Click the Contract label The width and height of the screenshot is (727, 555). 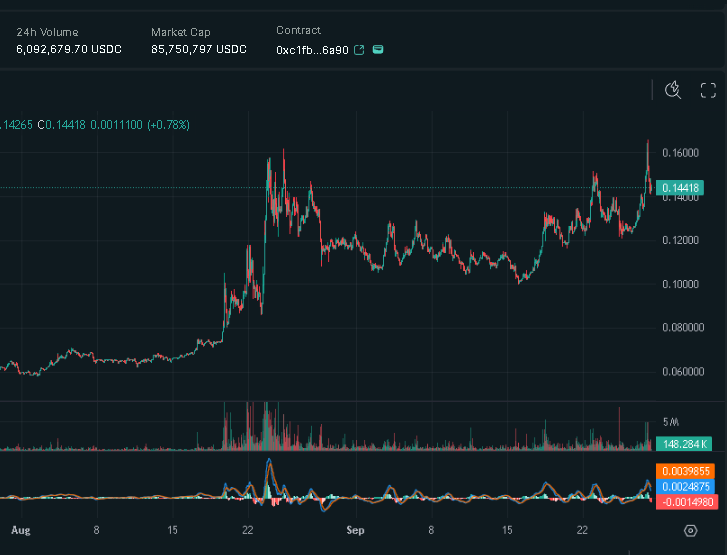[x=298, y=30]
